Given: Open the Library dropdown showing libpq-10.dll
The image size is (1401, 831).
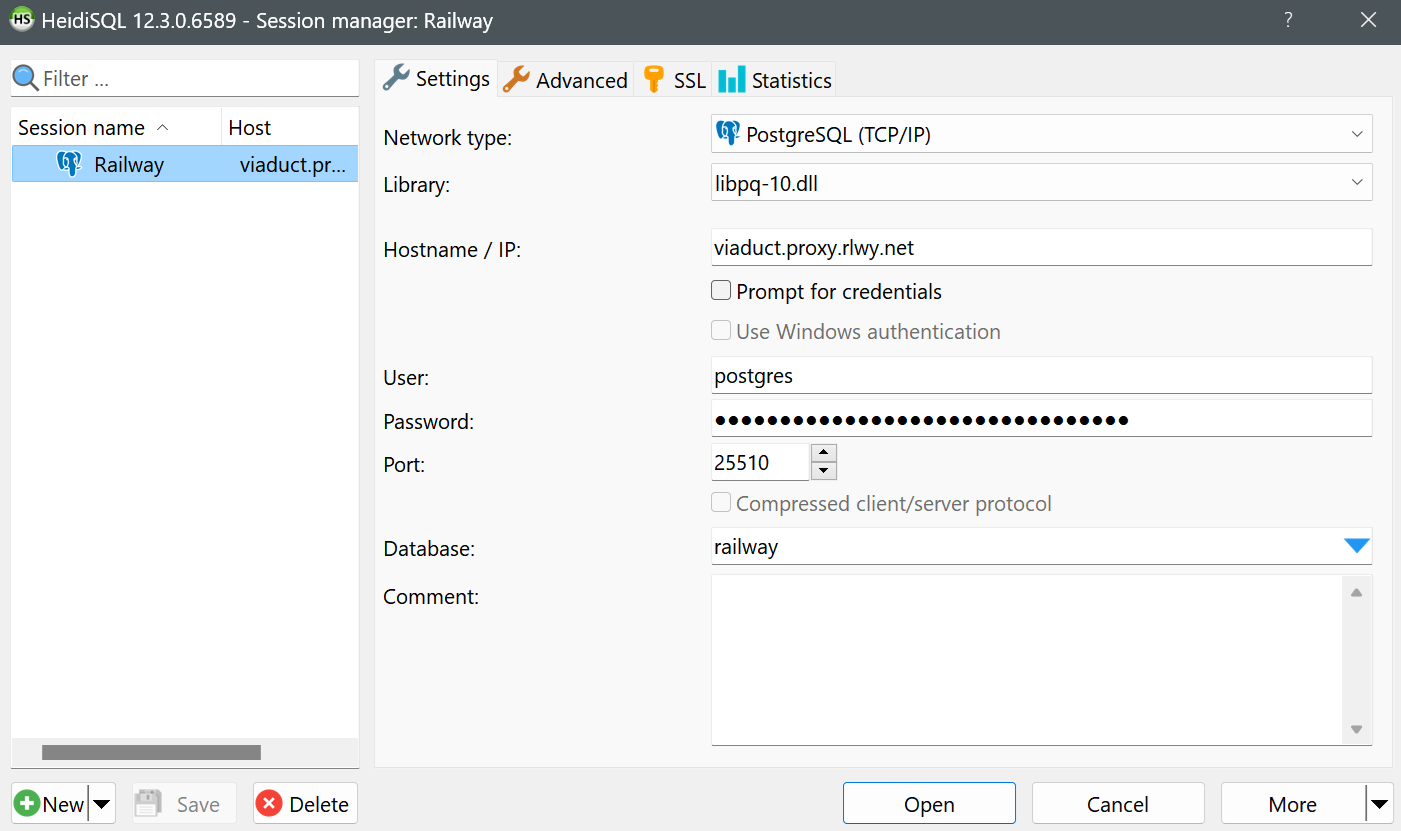Looking at the screenshot, I should pos(1357,183).
